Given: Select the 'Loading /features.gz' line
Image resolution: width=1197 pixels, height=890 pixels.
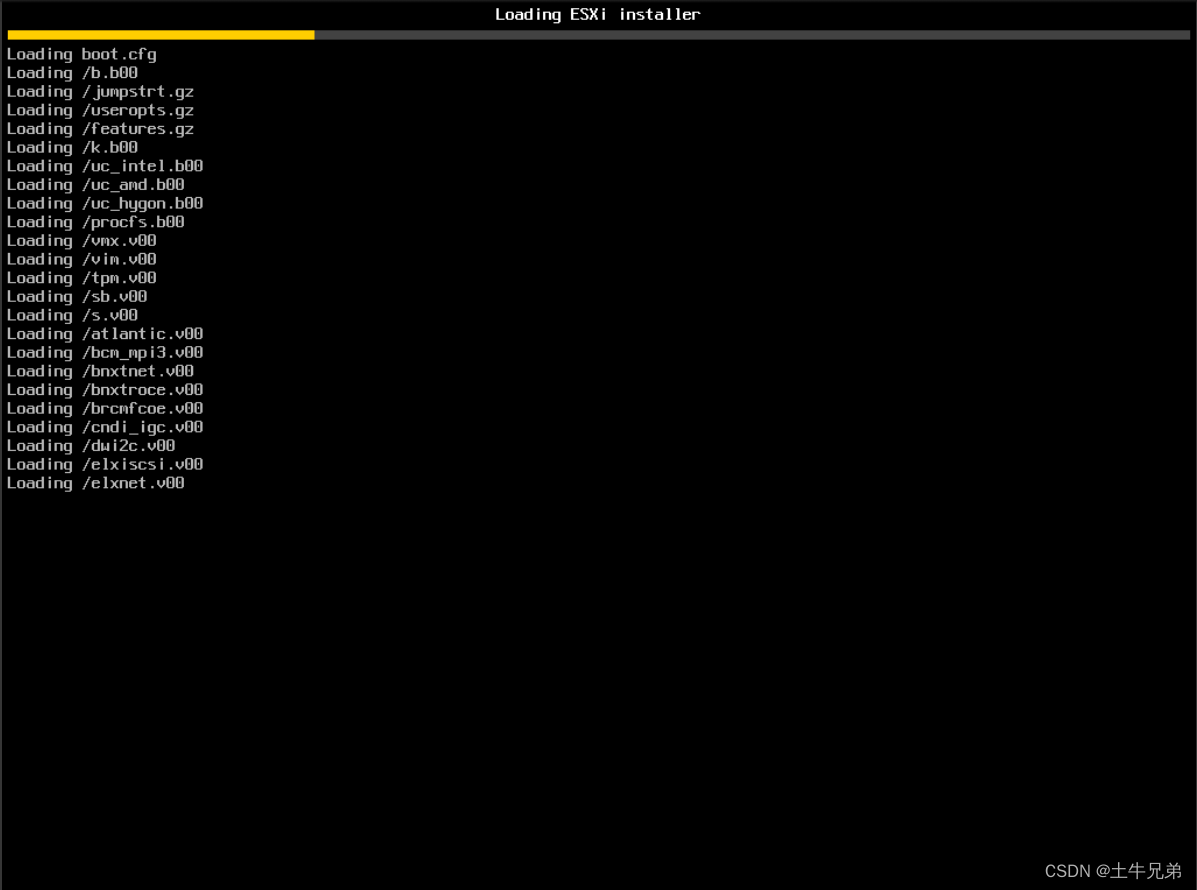Looking at the screenshot, I should pos(100,129).
